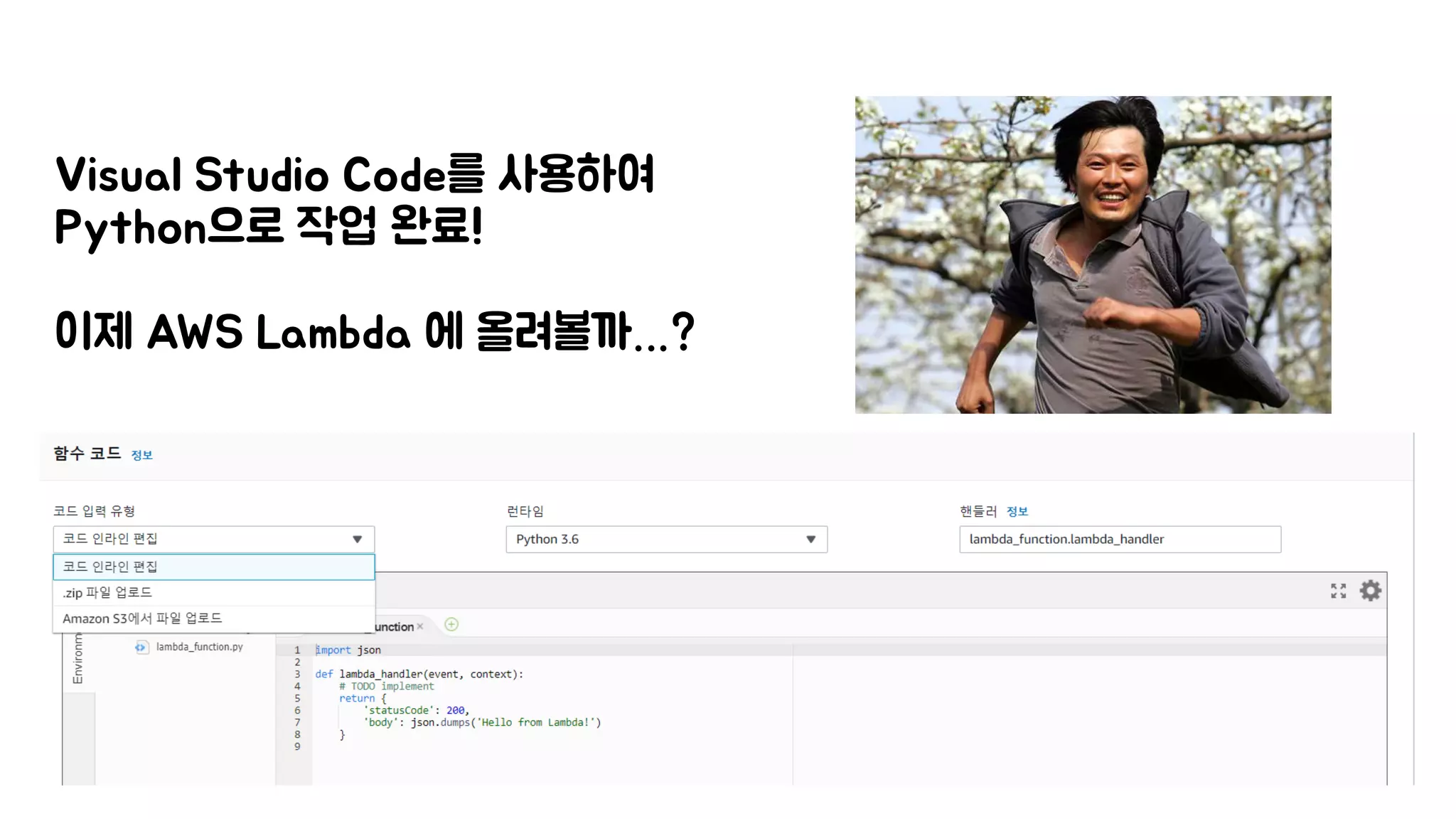This screenshot has width=1456, height=819.
Task: Switch to the lambda_function editor tab
Action: click(x=394, y=626)
